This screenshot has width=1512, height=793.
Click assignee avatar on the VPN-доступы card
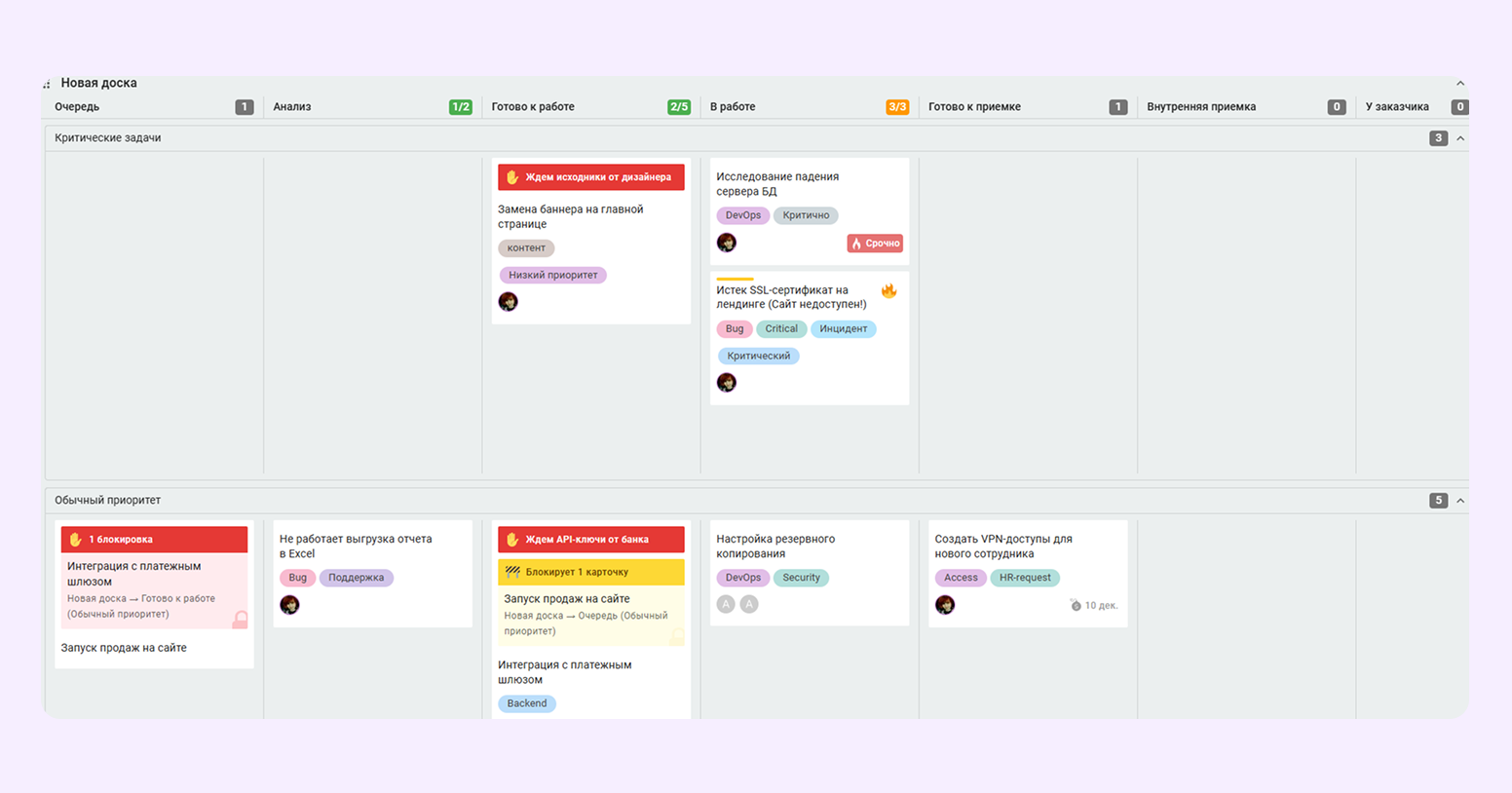[945, 605]
